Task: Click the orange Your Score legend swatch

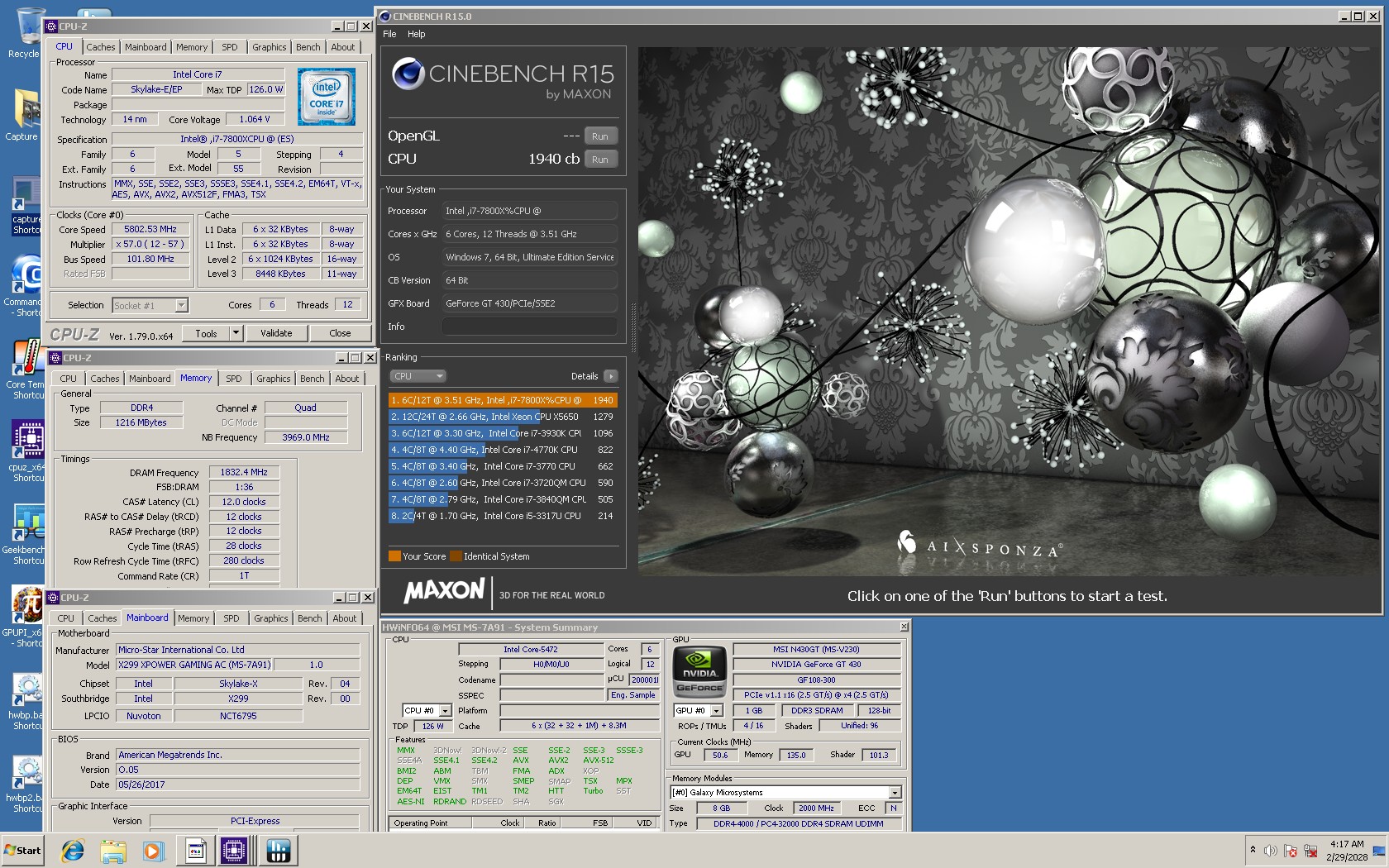Action: click(394, 556)
